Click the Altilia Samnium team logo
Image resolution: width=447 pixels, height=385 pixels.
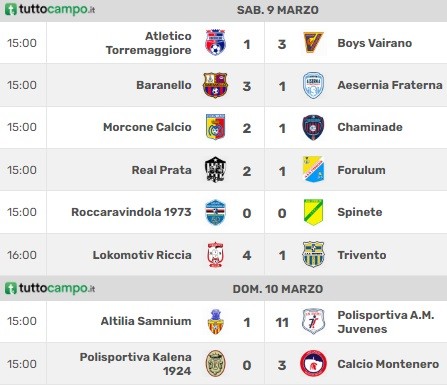pos(215,322)
